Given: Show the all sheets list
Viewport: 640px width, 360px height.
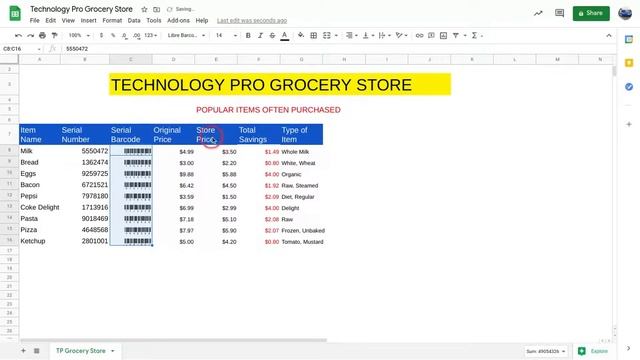Looking at the screenshot, I should point(36,351).
